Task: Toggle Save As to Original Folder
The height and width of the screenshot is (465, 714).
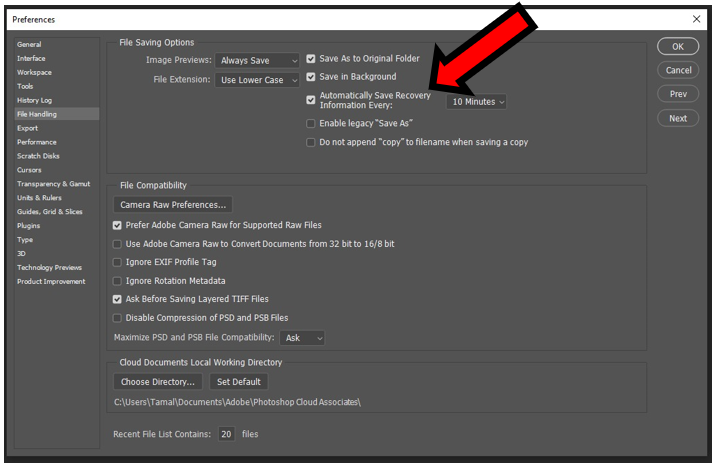Action: [311, 59]
